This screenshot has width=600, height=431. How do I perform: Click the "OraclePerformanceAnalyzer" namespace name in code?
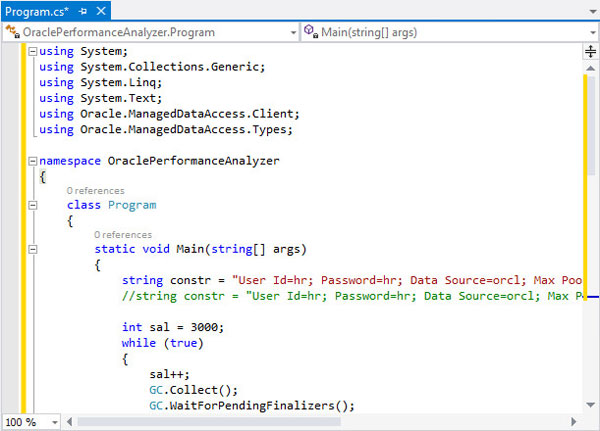point(193,161)
